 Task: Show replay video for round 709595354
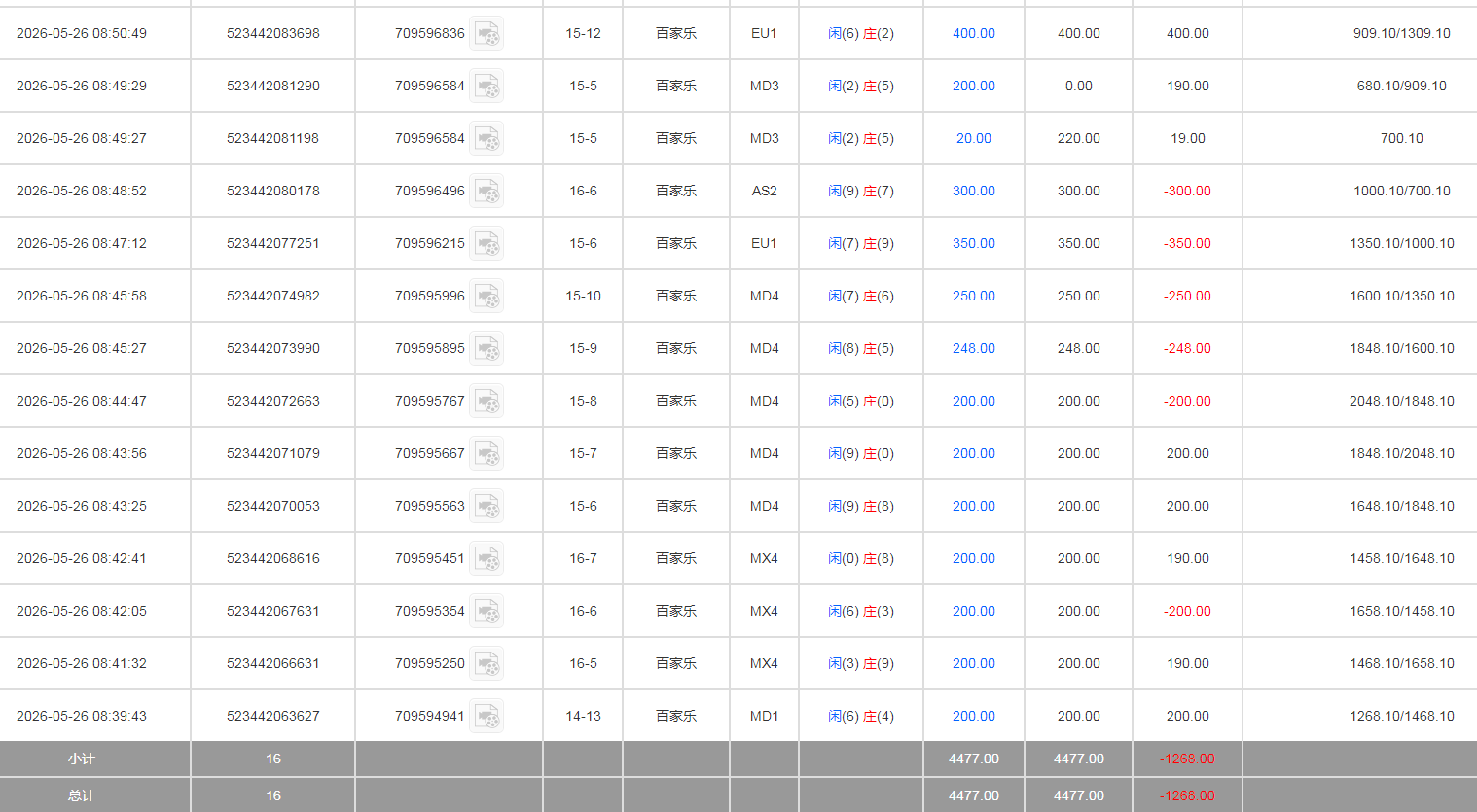pyautogui.click(x=487, y=612)
